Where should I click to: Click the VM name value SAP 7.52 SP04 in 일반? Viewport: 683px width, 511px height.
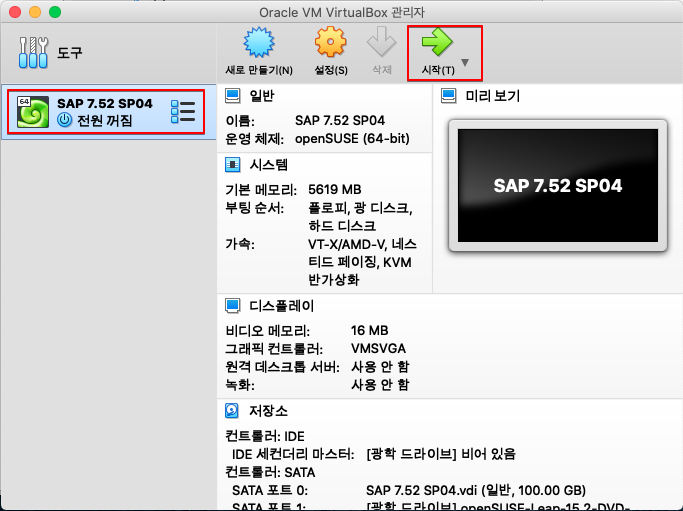click(x=340, y=120)
